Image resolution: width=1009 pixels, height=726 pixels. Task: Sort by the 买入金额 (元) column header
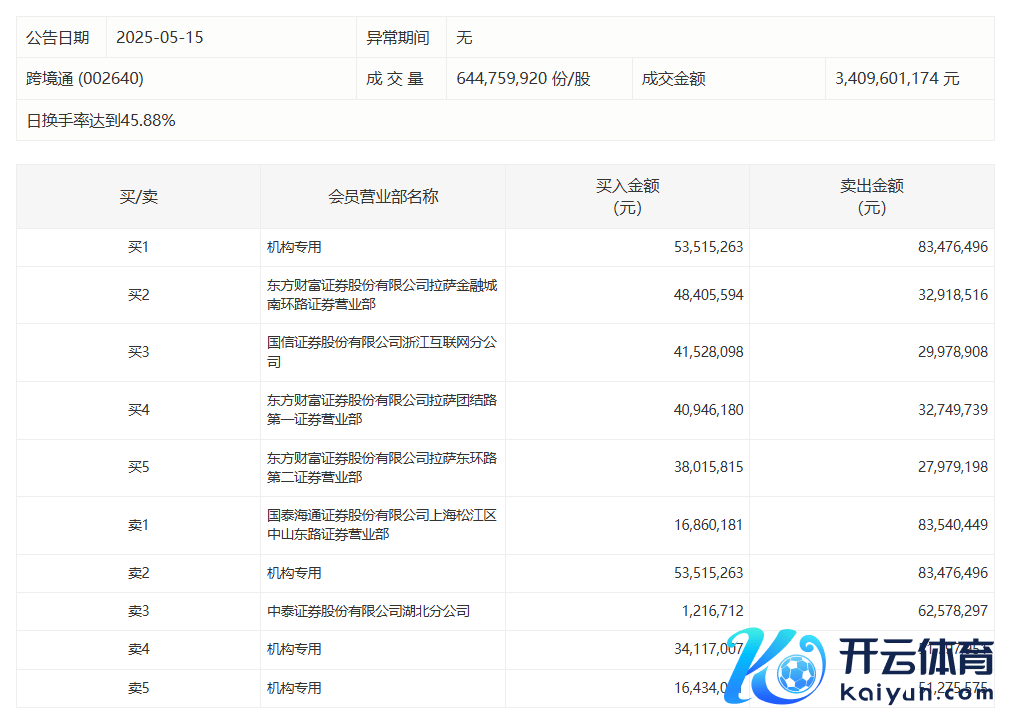627,197
